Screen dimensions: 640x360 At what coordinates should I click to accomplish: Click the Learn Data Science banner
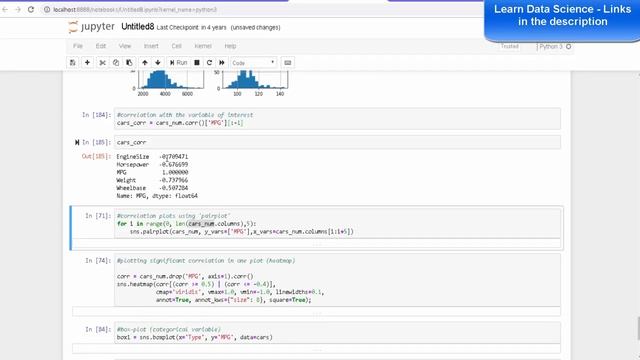tap(562, 20)
